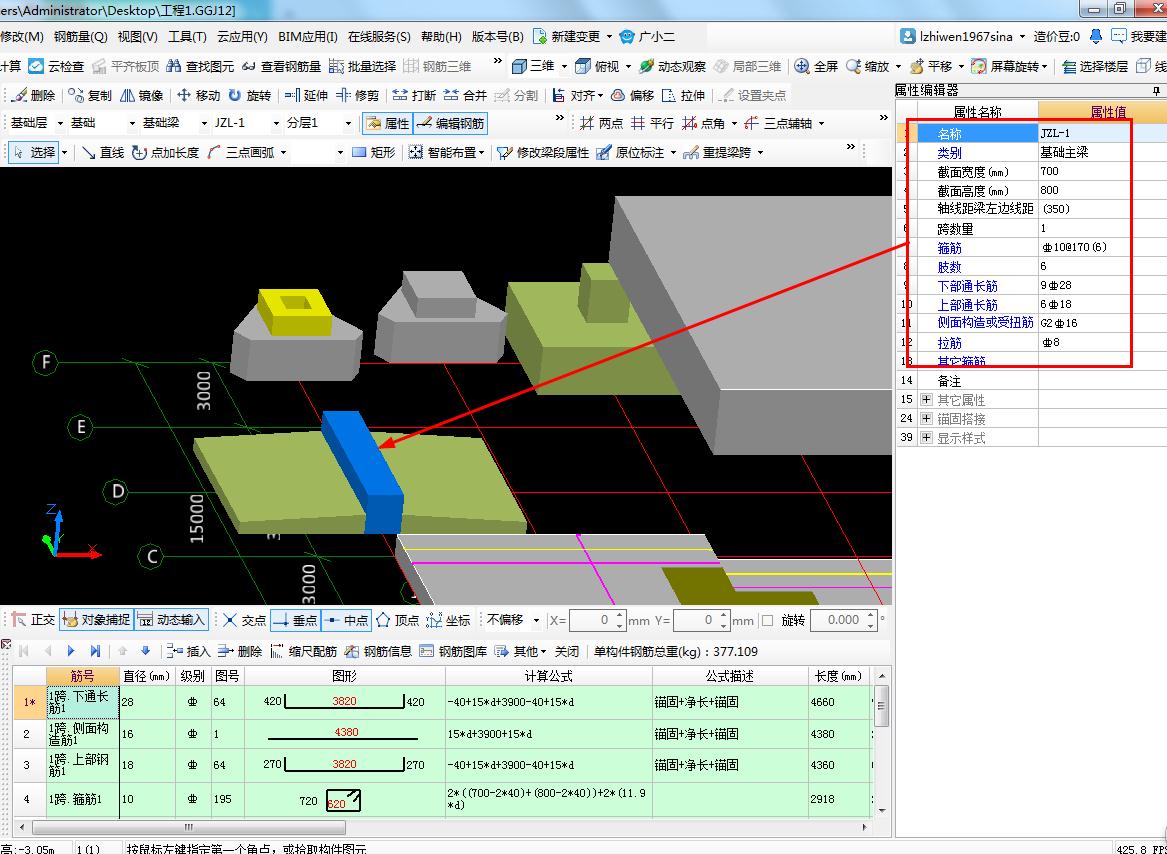Click 插入 insert row button
The height and width of the screenshot is (854, 1167).
tap(189, 651)
